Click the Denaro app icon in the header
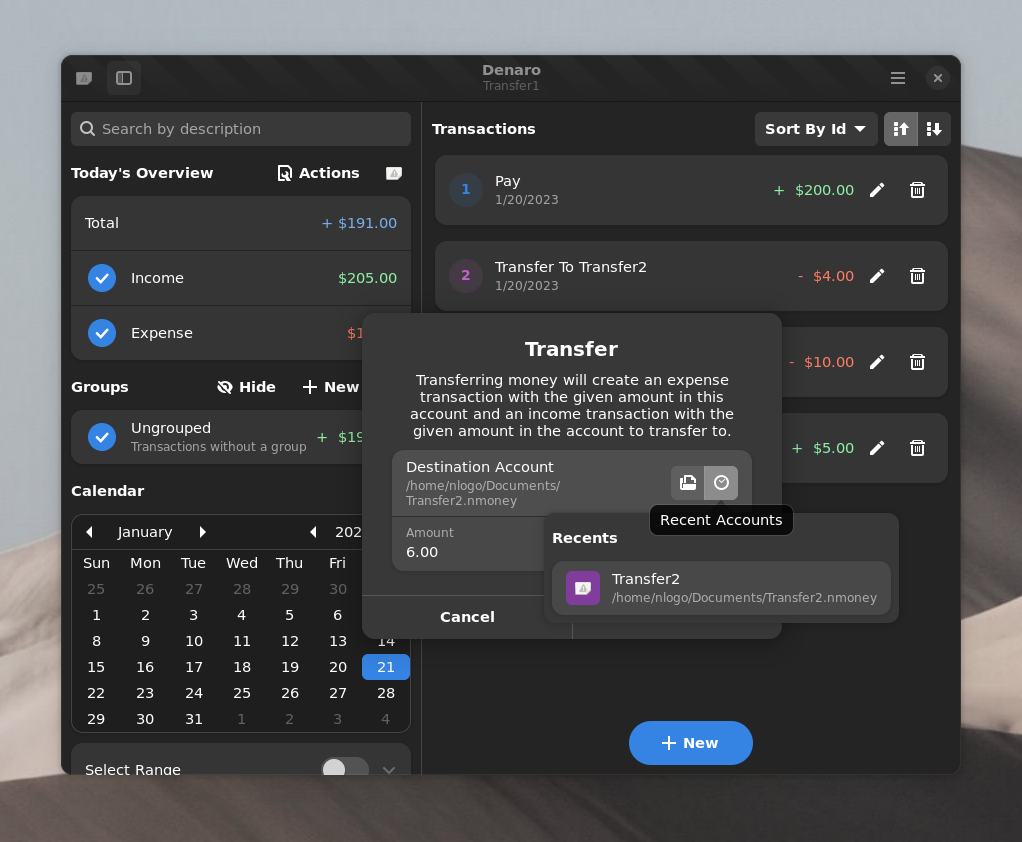This screenshot has height=842, width=1022. 83,77
